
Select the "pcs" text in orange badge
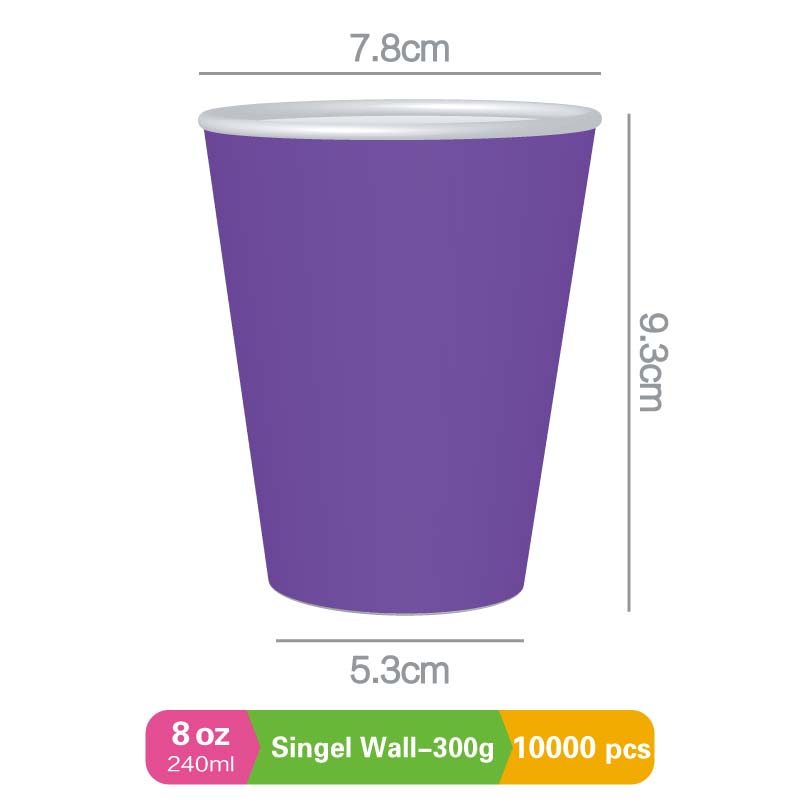pos(627,748)
